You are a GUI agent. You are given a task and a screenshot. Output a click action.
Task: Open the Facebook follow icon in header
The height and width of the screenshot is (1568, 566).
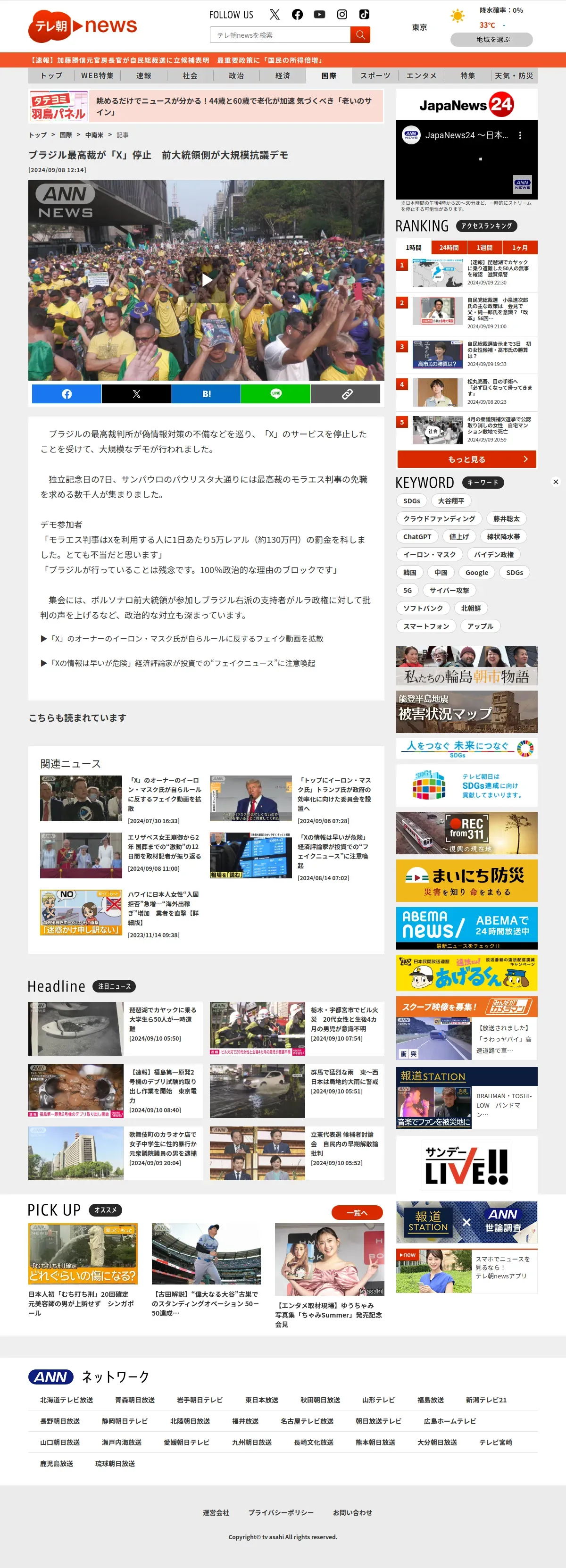[x=297, y=15]
